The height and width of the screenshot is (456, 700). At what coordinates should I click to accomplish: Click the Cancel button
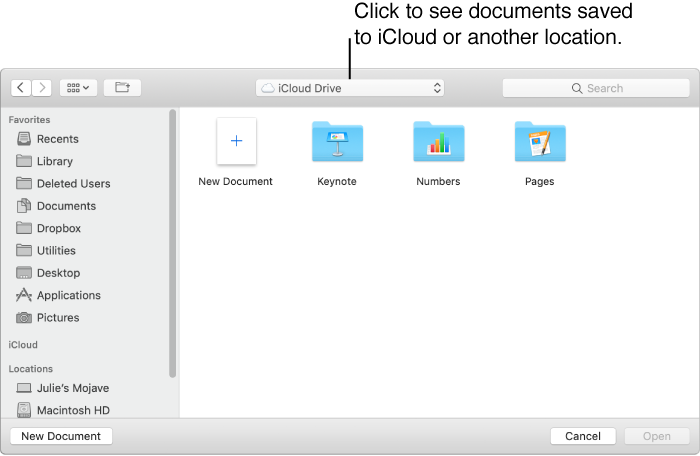click(583, 436)
